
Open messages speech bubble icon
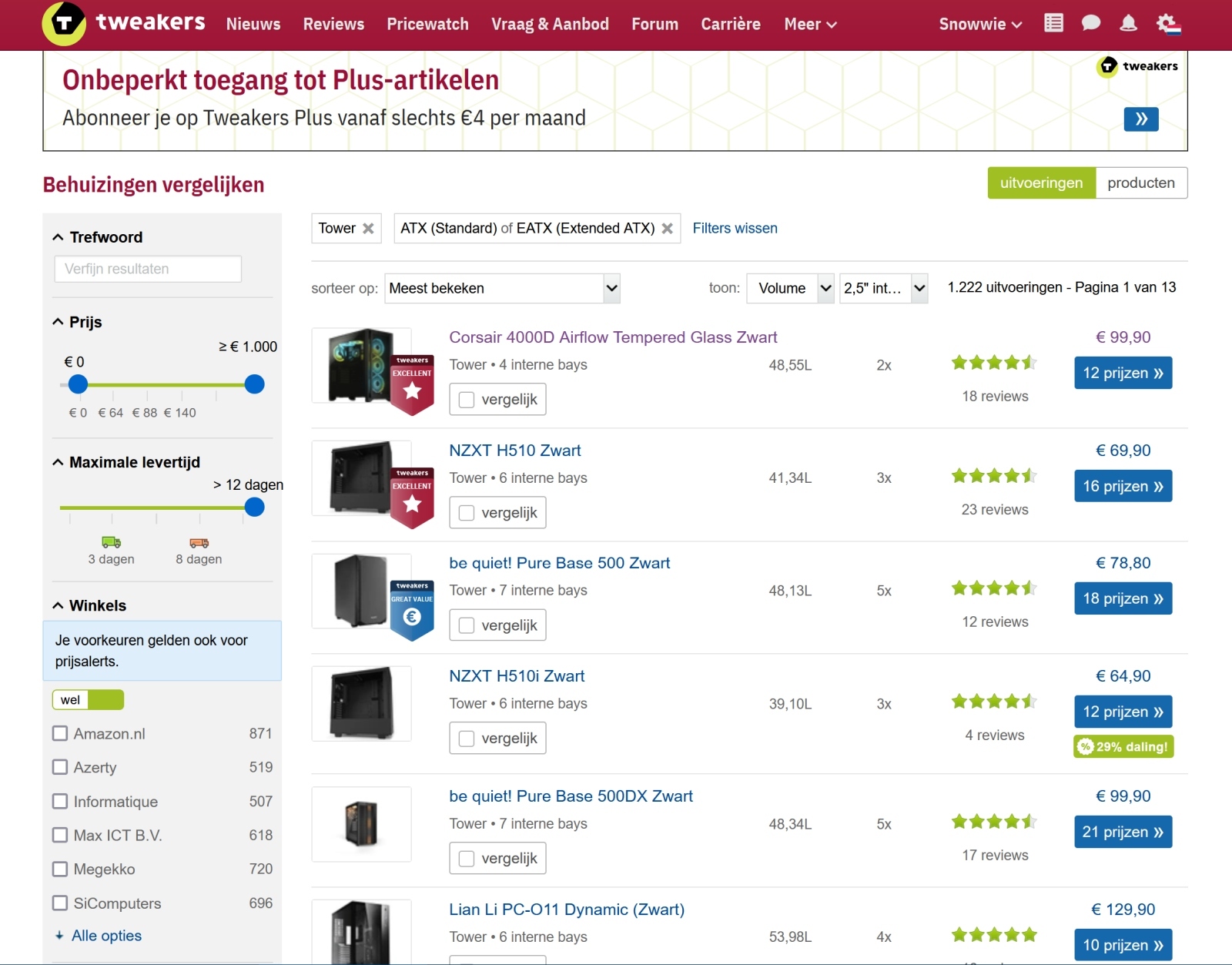click(x=1091, y=23)
